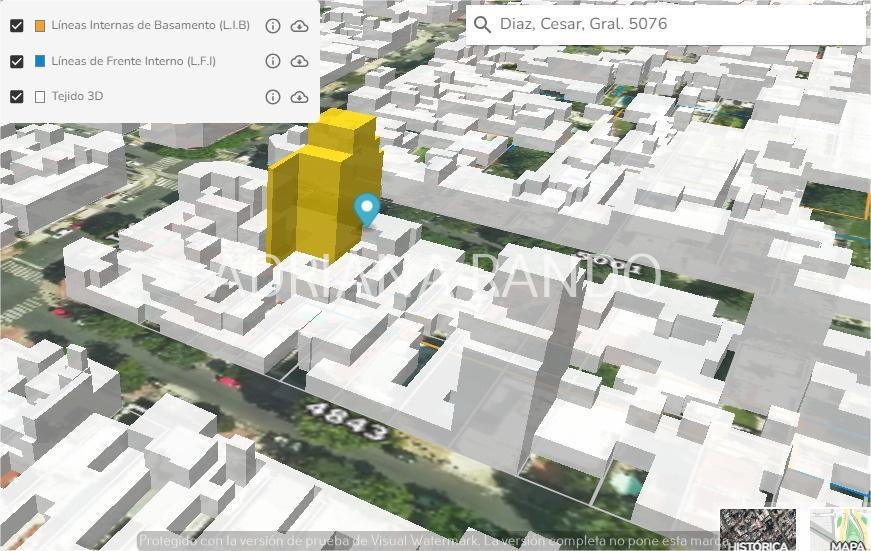The width and height of the screenshot is (871, 551).
Task: Download the Líneas de Frente Interno layer
Action: point(299,61)
